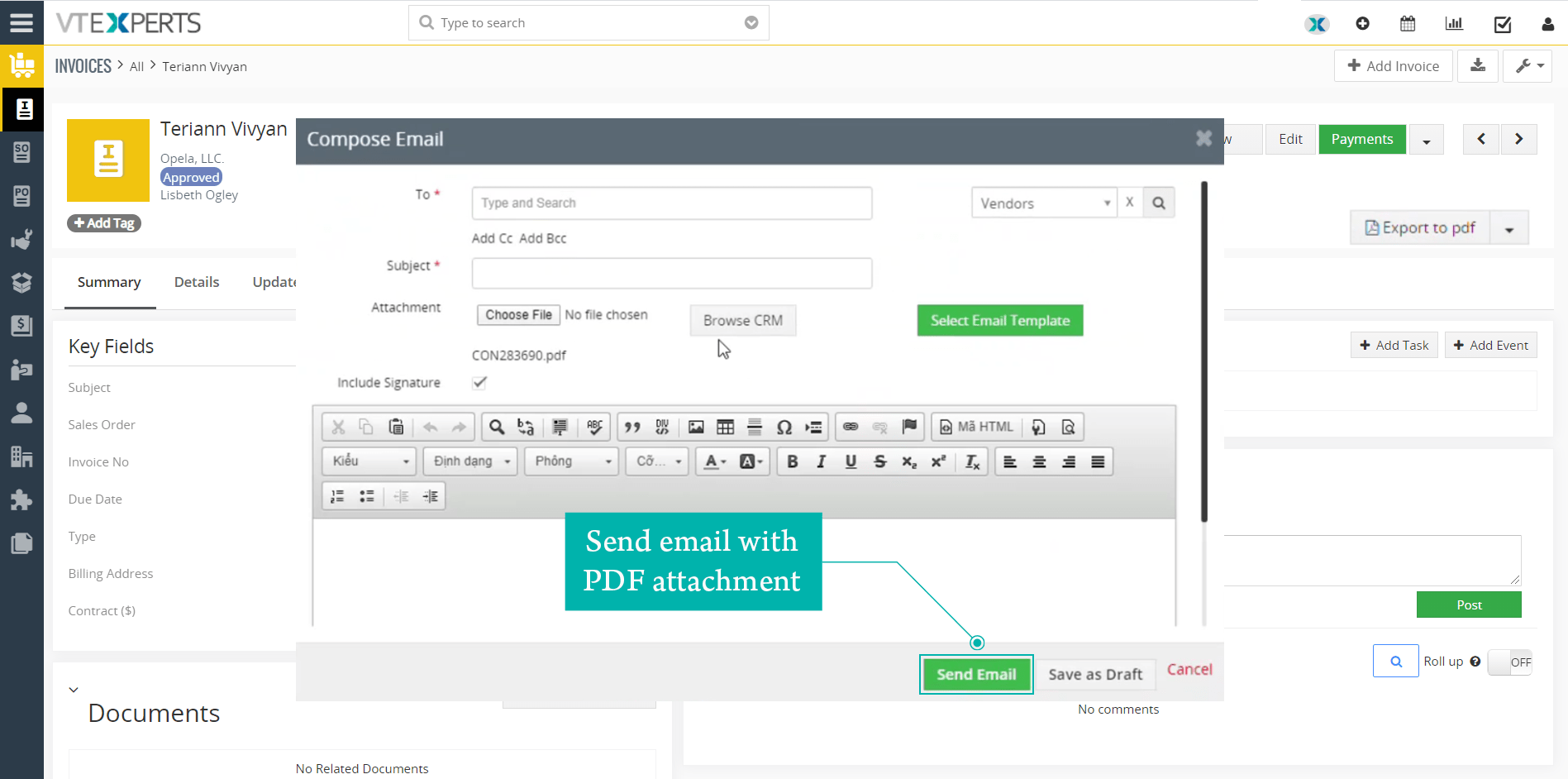Open the Vendors dropdown
This screenshot has height=779, width=1568.
[1043, 203]
